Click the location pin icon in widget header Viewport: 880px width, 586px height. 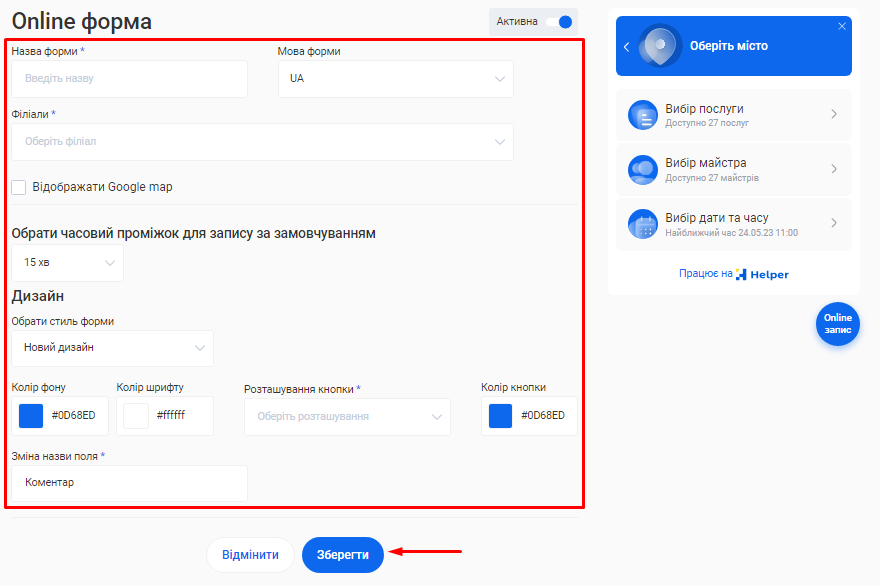point(660,46)
